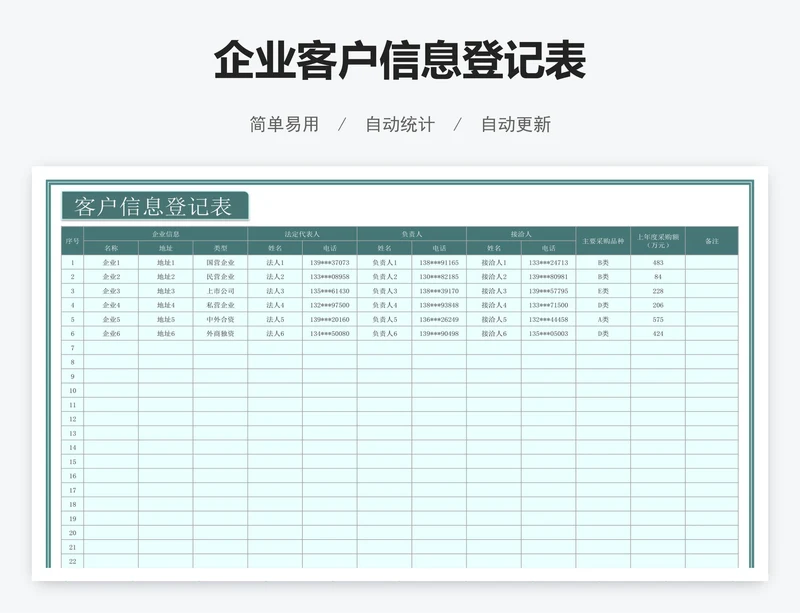Click the cell 国营企业
Viewport: 800px width, 613px height.
tap(220, 262)
